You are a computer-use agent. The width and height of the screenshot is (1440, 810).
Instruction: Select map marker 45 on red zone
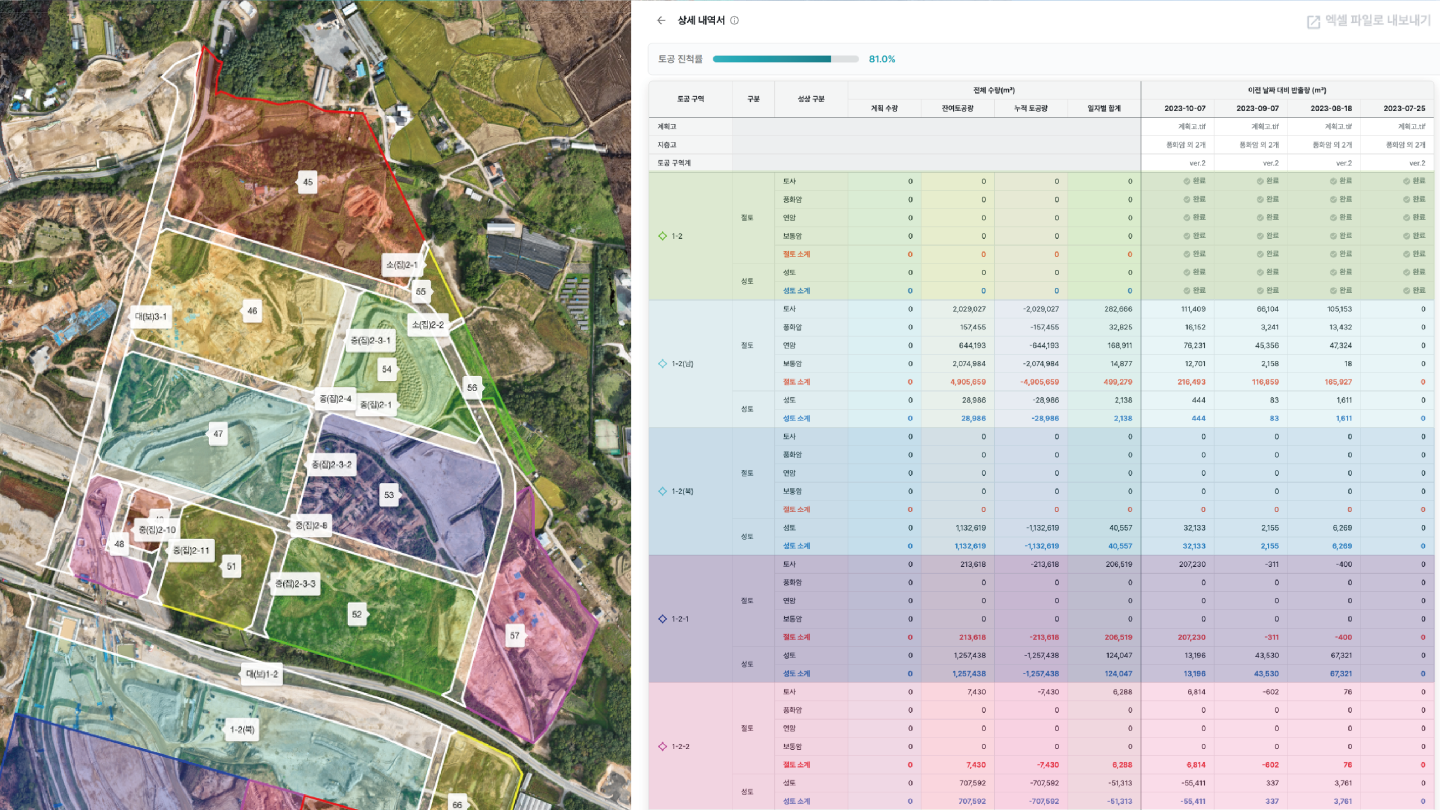(x=308, y=182)
